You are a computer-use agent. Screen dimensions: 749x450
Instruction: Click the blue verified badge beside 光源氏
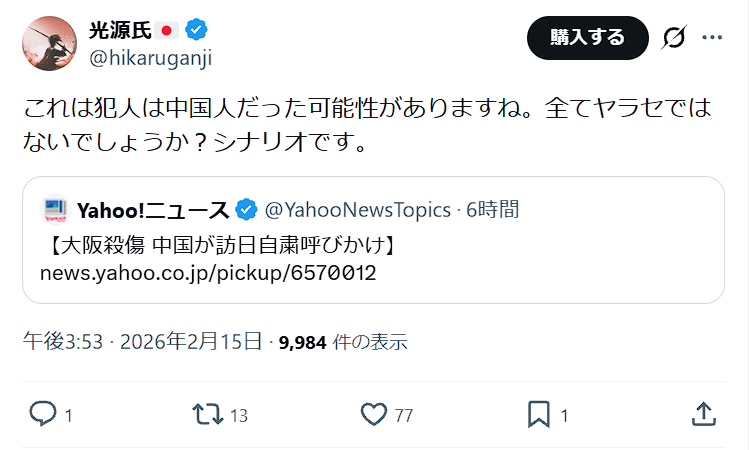196,30
